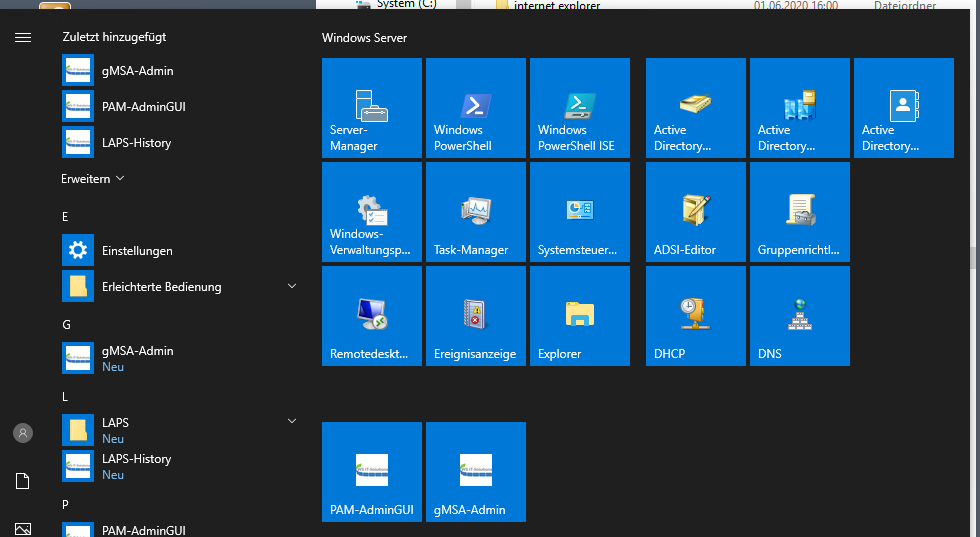Screen dimensions: 980x537
Task: Expand the LAPS folder chevron
Action: pos(291,421)
